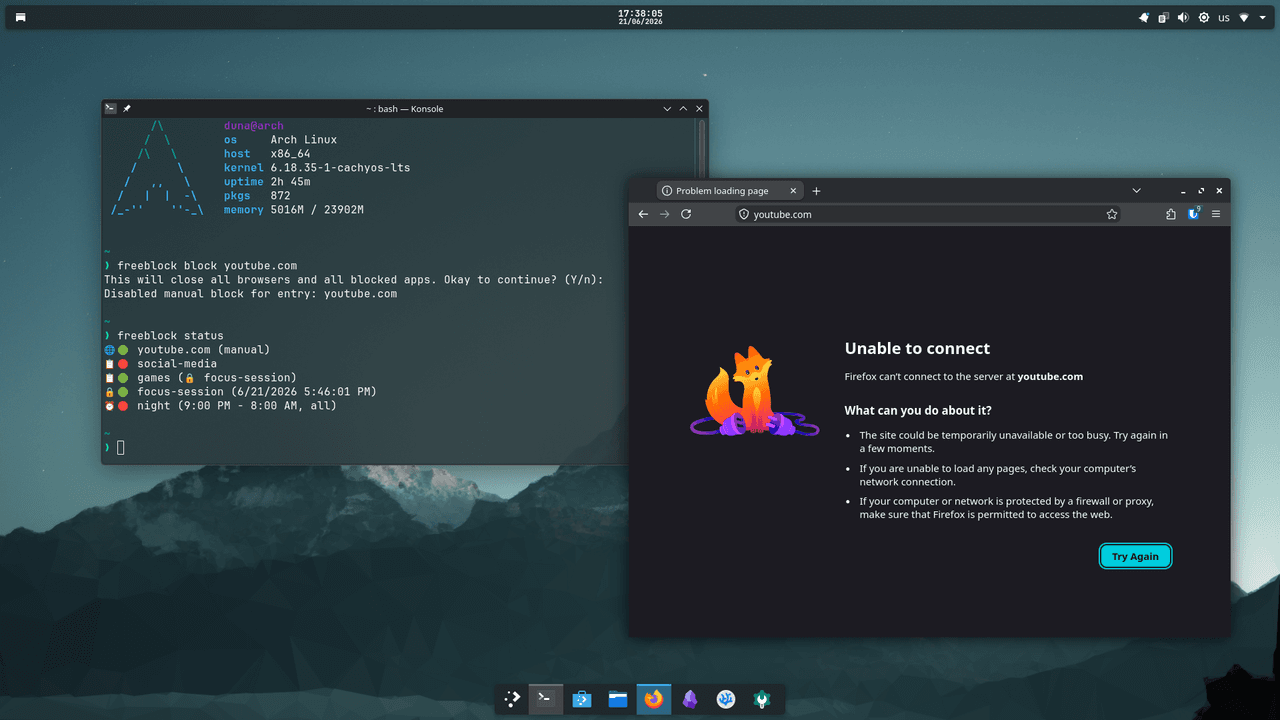1280x720 pixels.
Task: Click 'freeblock block youtube.com' command text
Action: (x=207, y=266)
